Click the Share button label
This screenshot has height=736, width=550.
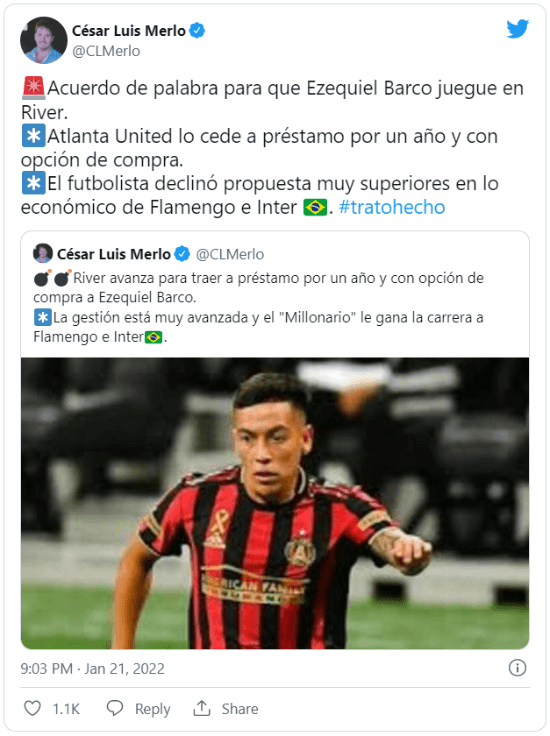240,708
